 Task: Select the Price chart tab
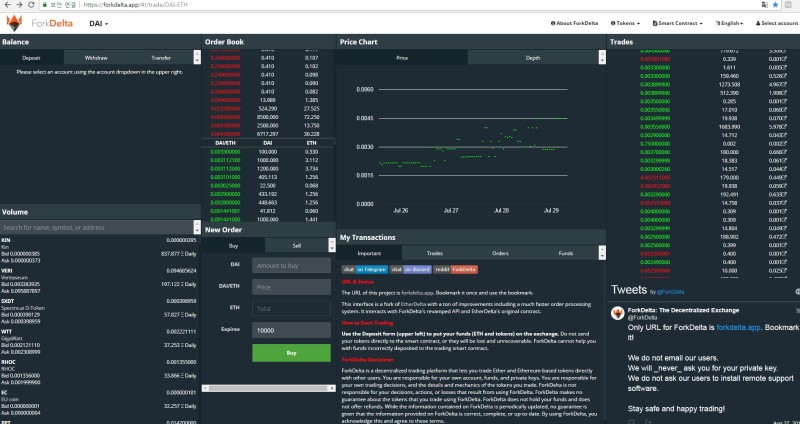(x=402, y=58)
